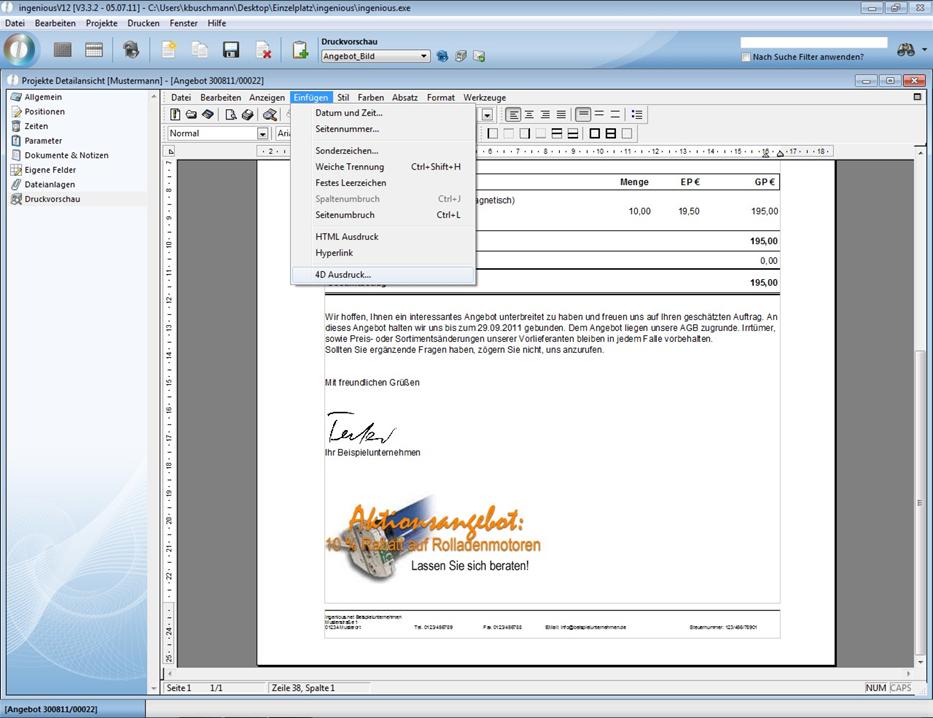Click the bulleted list icon
The width and height of the screenshot is (933, 718).
637,115
